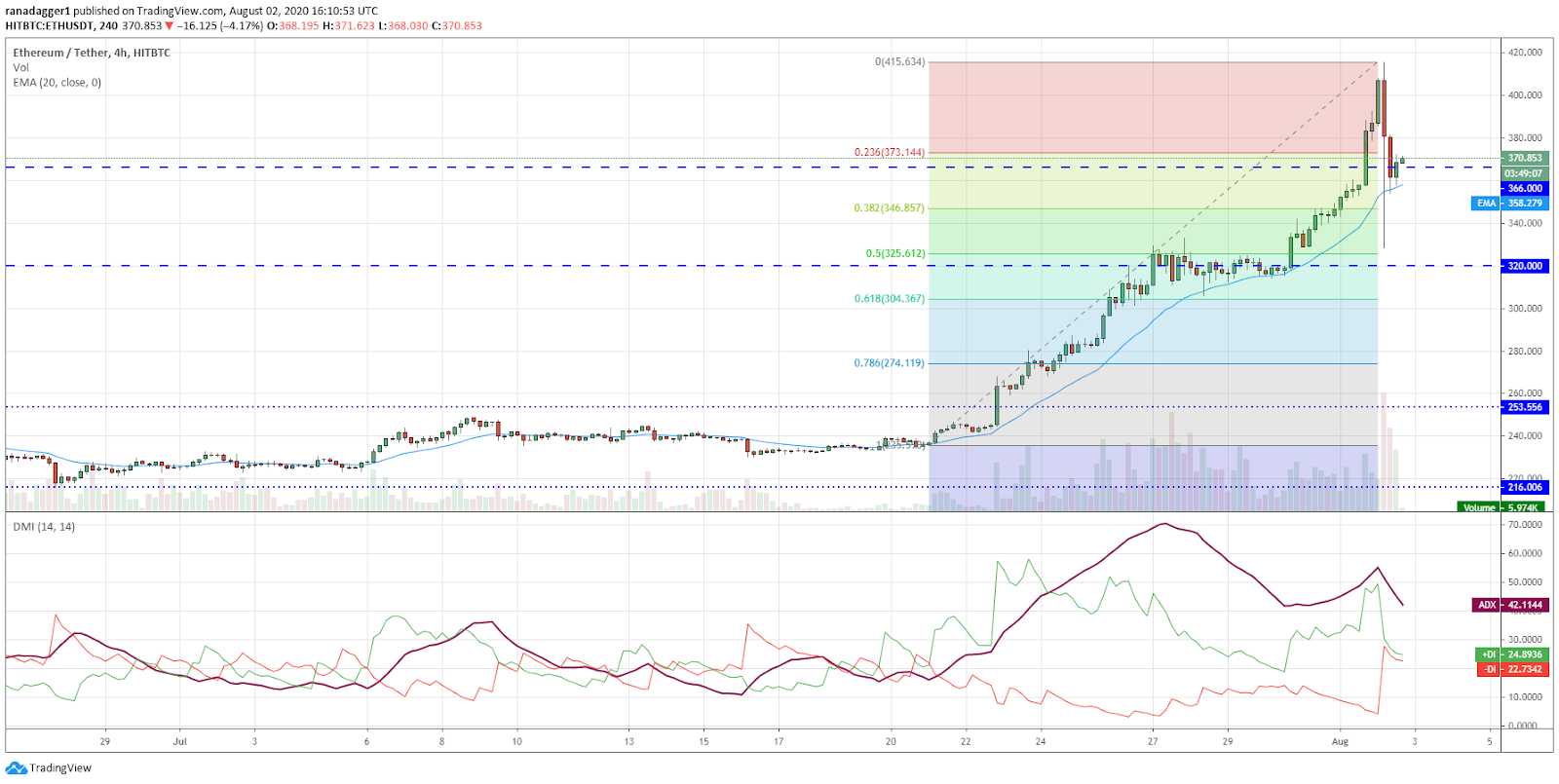This screenshot has height=784, width=1559.
Task: Click the ADX 42.1144 value tag
Action: 1509,605
